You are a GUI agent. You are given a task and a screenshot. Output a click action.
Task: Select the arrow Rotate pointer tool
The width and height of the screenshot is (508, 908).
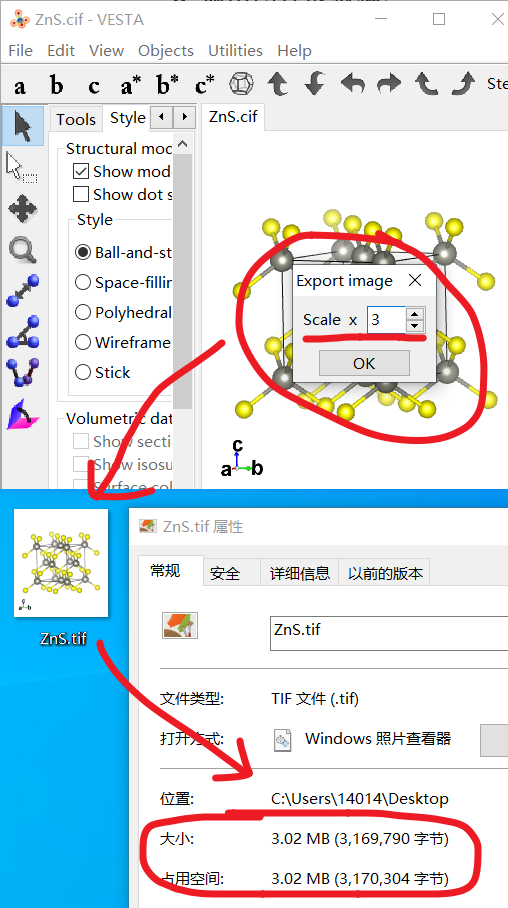click(23, 125)
